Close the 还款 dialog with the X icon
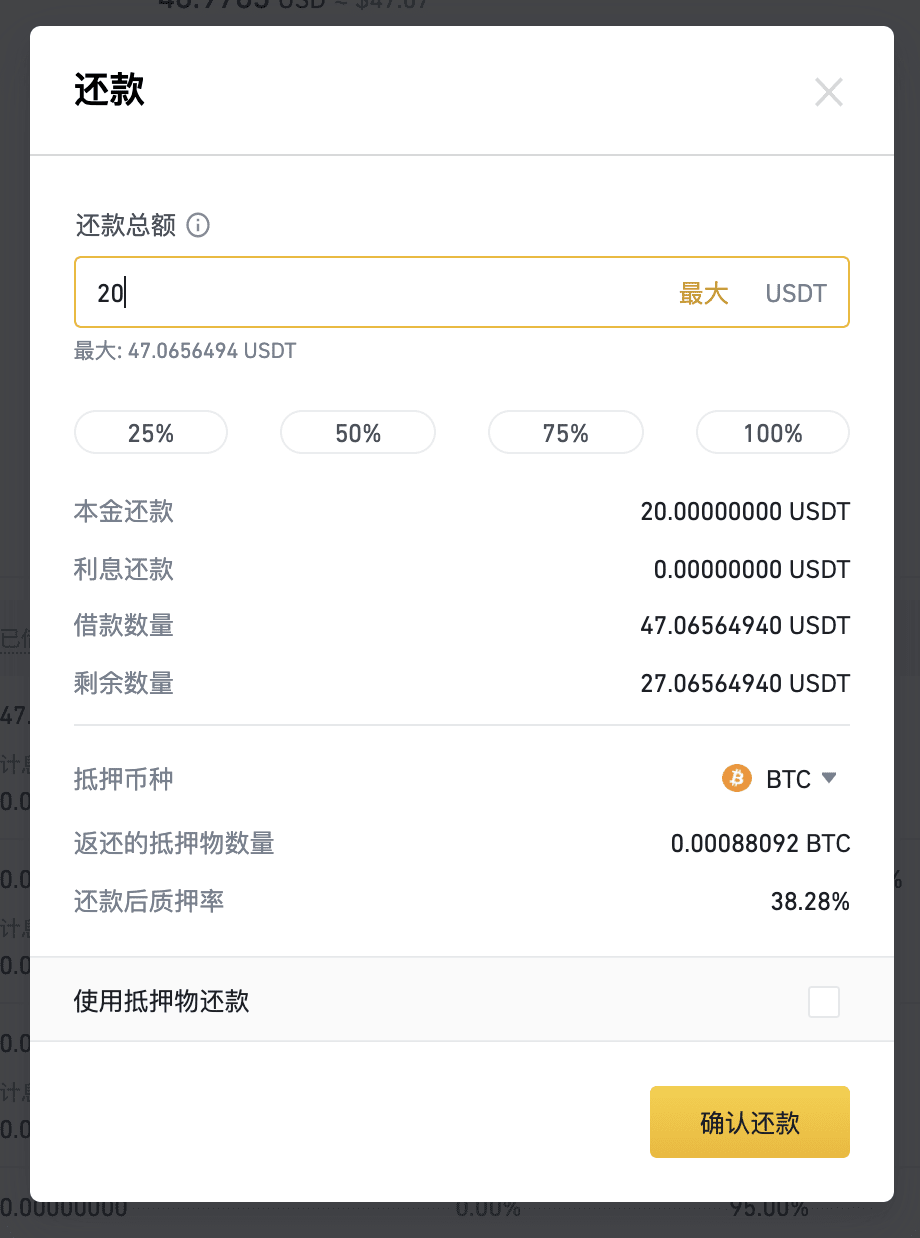 click(829, 92)
